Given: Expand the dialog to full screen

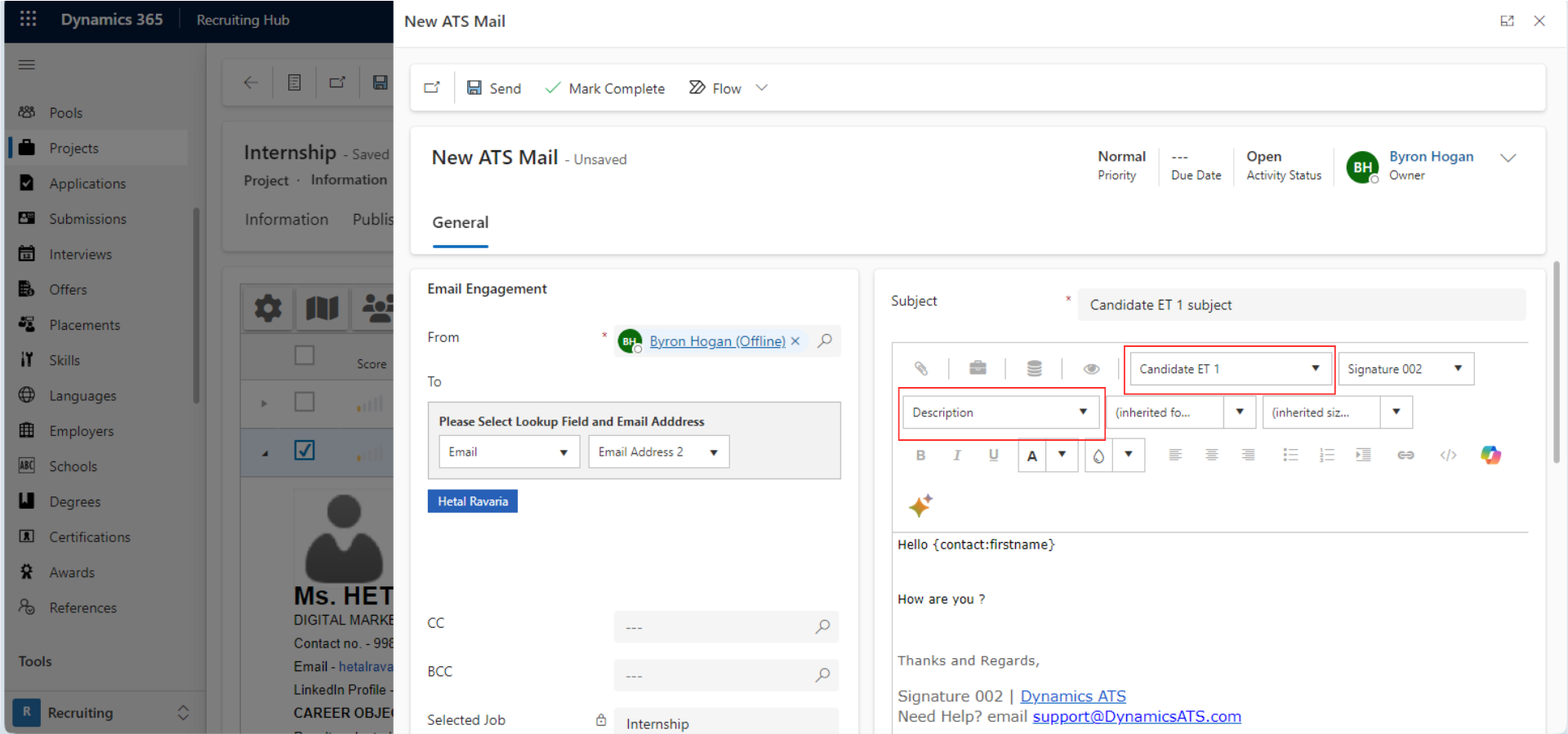Looking at the screenshot, I should [x=1507, y=21].
